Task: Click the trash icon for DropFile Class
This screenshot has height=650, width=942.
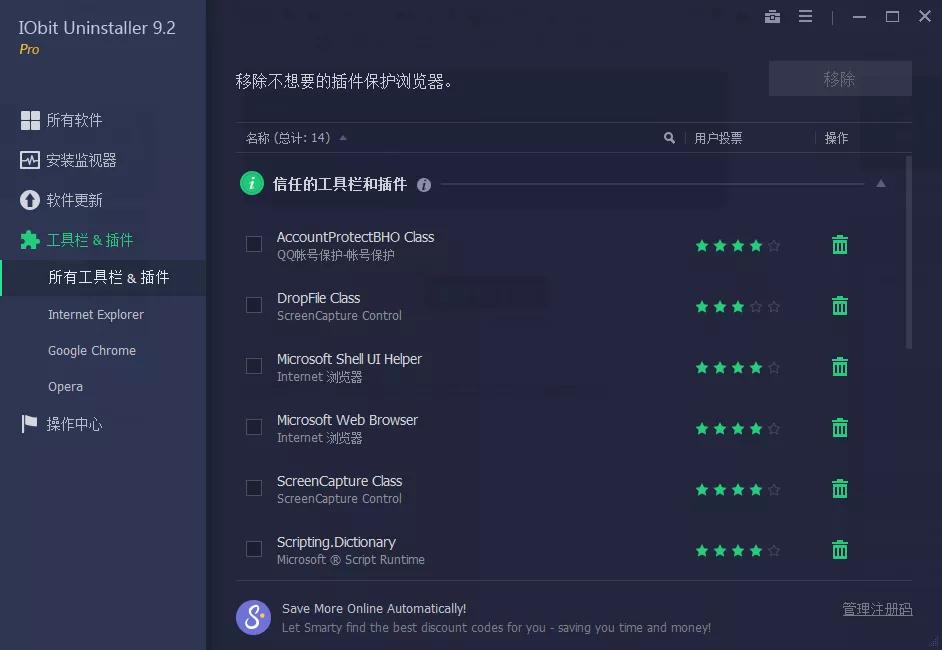Action: point(839,305)
